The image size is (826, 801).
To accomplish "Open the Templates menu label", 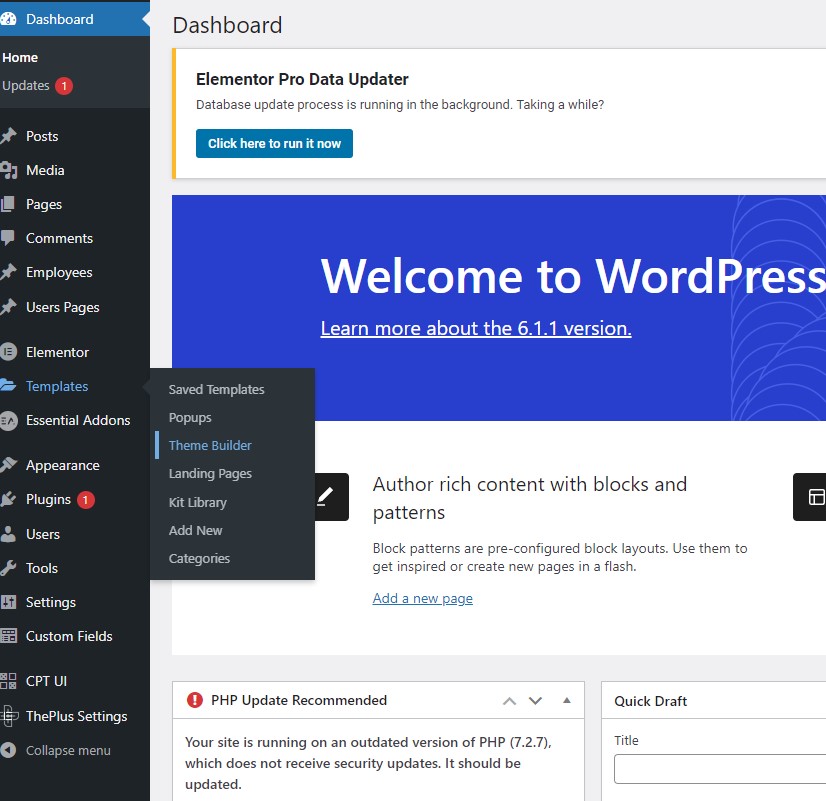I will [x=57, y=386].
